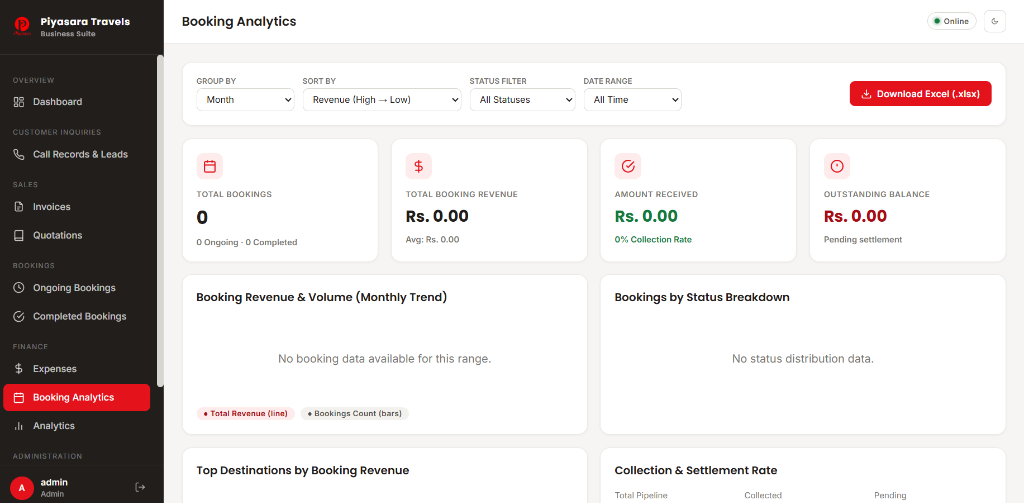
Task: Click the Collection & Settlement Rate heading
Action: tap(696, 470)
